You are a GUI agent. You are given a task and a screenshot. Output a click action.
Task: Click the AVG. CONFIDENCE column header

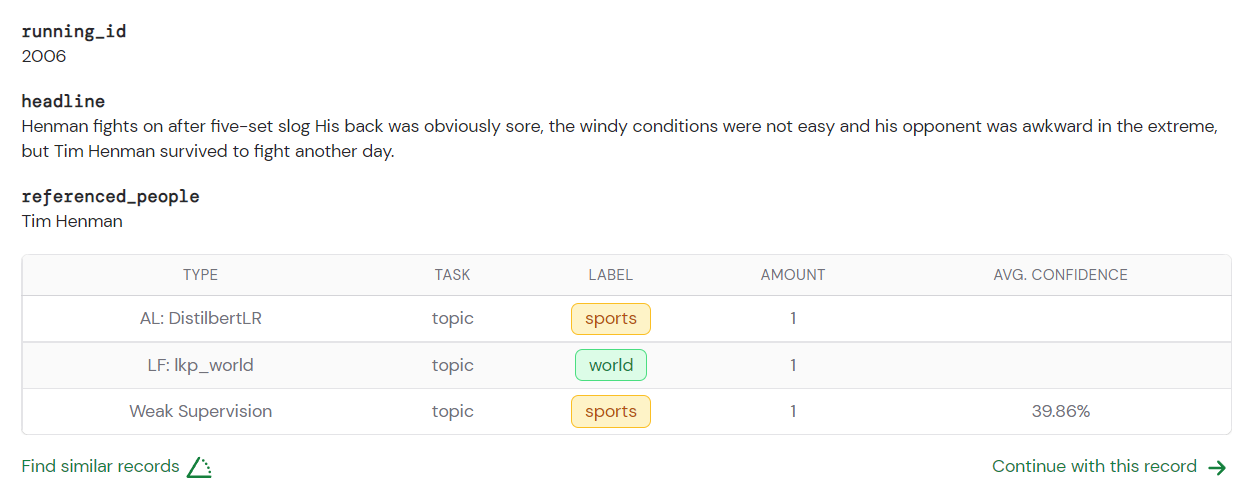click(x=1061, y=275)
